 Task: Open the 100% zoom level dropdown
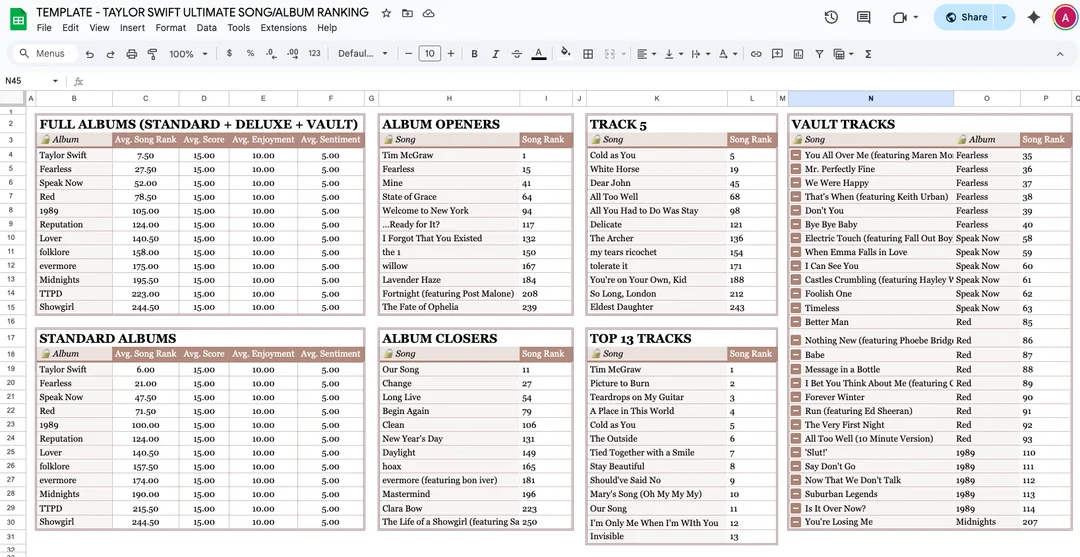(x=187, y=54)
